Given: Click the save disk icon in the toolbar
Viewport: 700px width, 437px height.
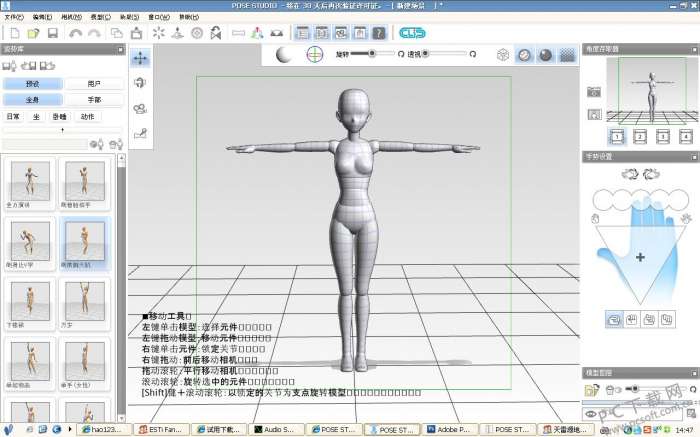Looking at the screenshot, I should click(x=52, y=33).
